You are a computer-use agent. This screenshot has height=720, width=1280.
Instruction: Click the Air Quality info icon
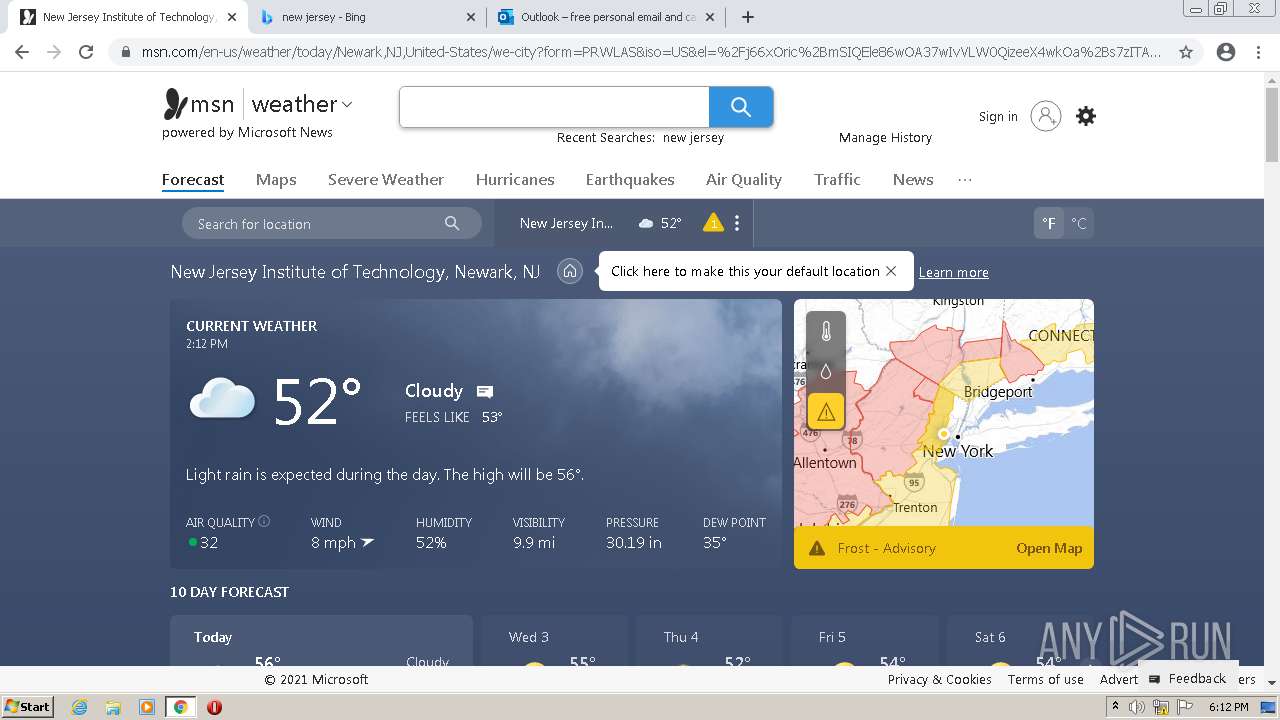[x=264, y=521]
